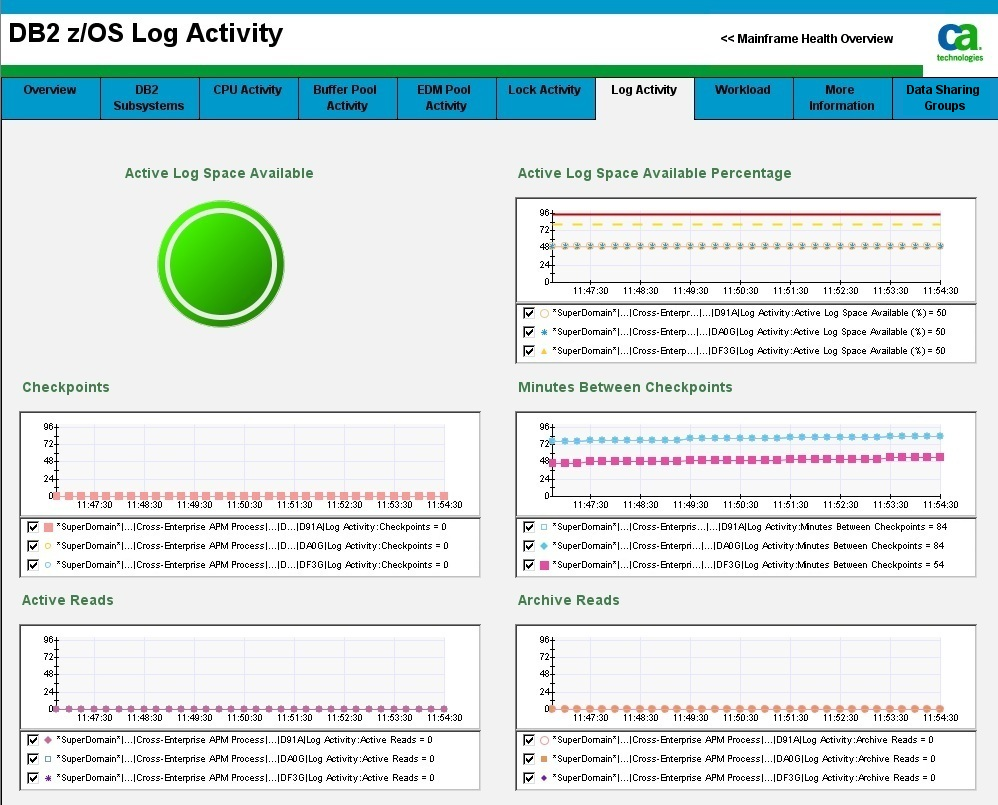The height and width of the screenshot is (805, 998).
Task: Click purple asterisk marker for DF3G Active Reads
Action: click(48, 778)
